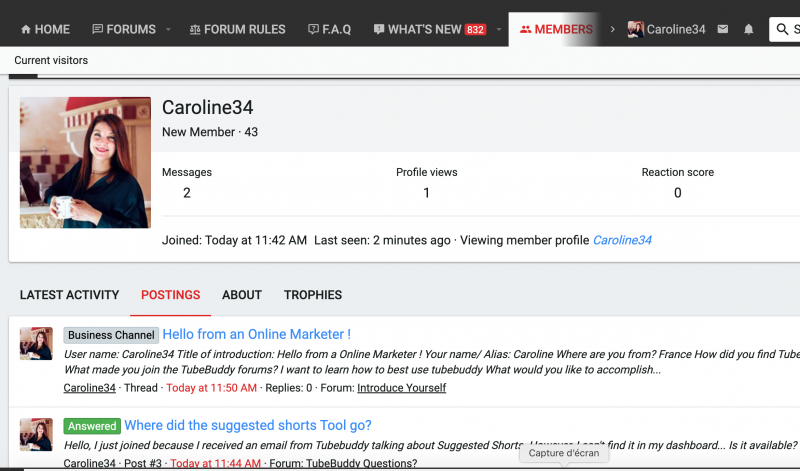Open thread 'Hello from an Online Marketer !'
The image size is (800, 471).
[257, 334]
